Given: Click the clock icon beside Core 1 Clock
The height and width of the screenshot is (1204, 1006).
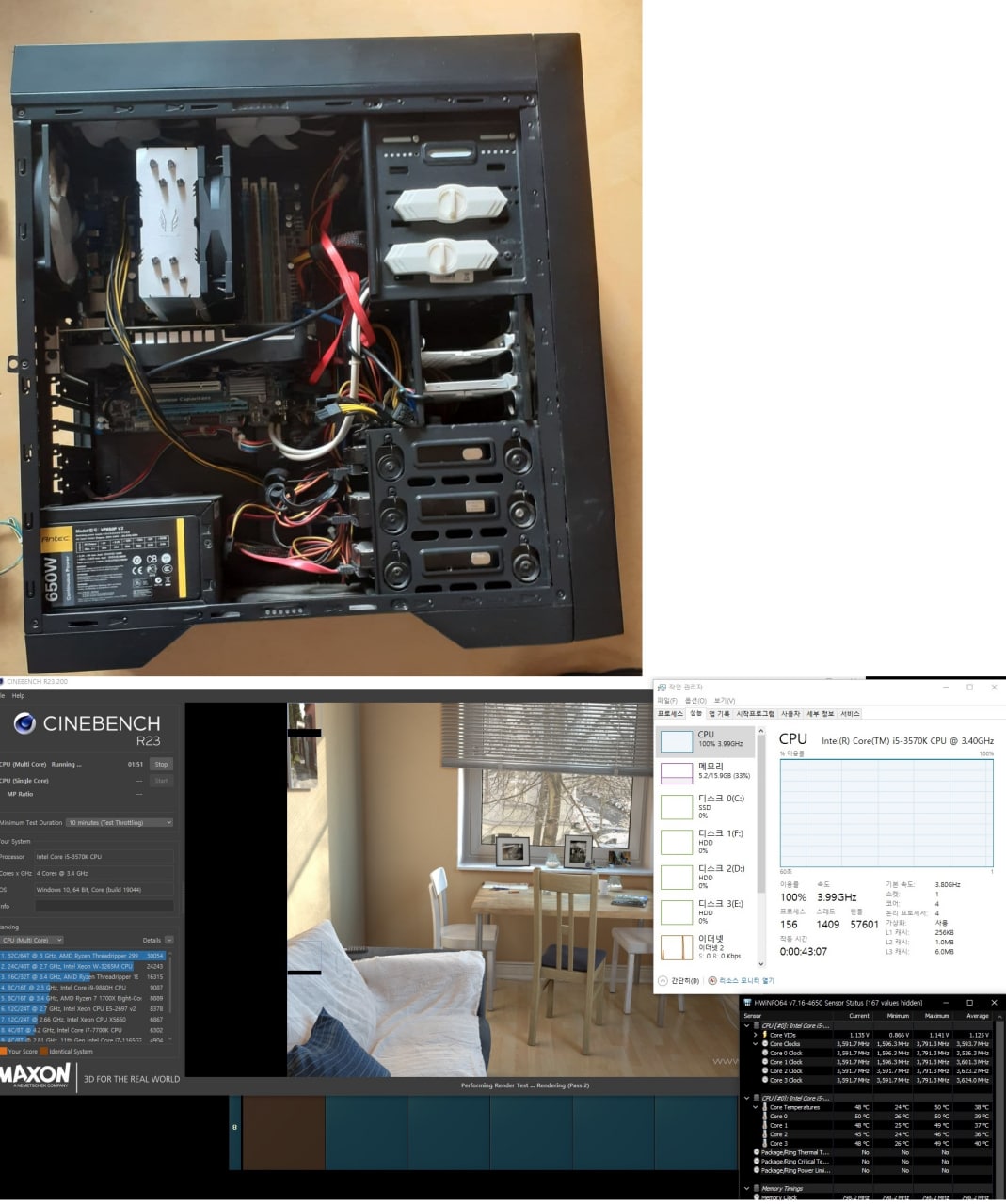Looking at the screenshot, I should pos(765,1062).
